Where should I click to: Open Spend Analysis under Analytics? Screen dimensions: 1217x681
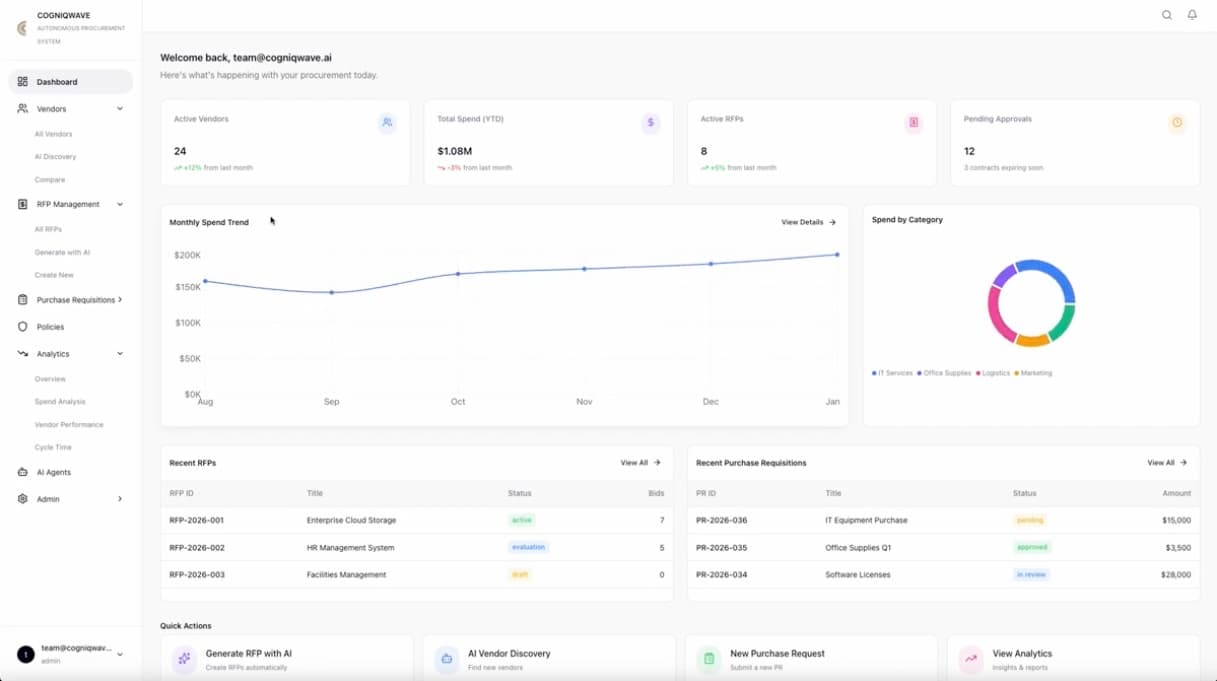60,401
